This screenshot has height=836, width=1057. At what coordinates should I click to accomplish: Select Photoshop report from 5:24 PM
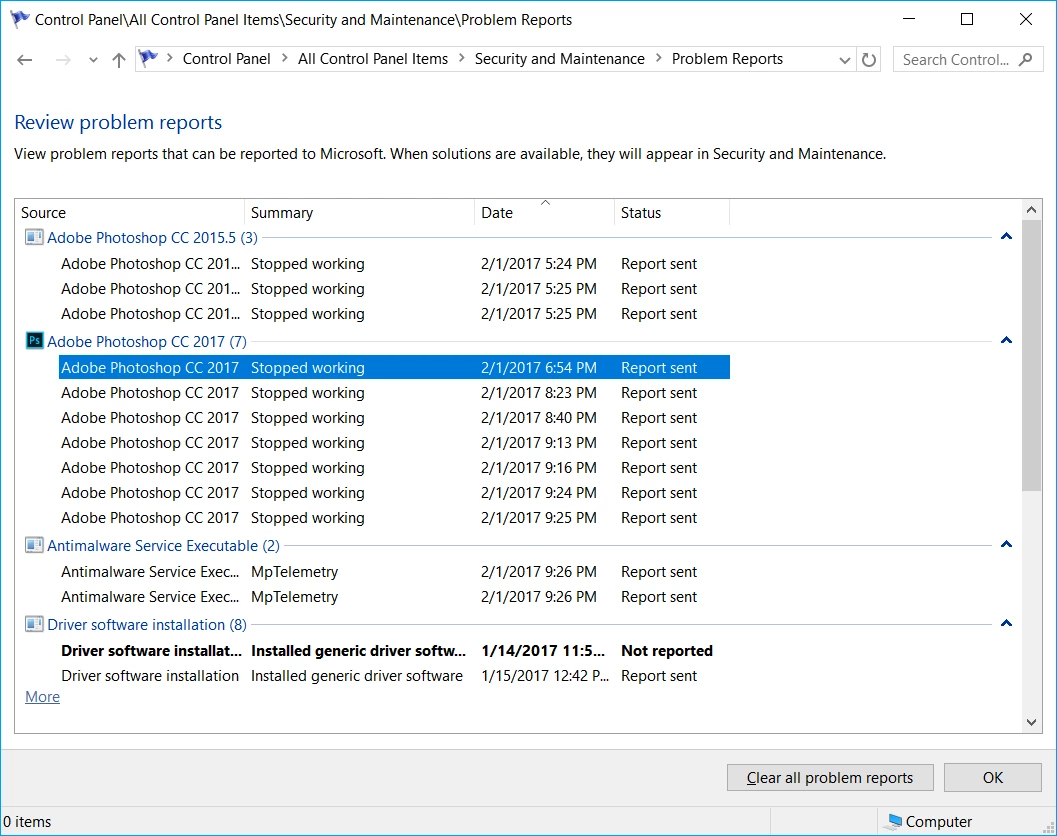click(394, 264)
